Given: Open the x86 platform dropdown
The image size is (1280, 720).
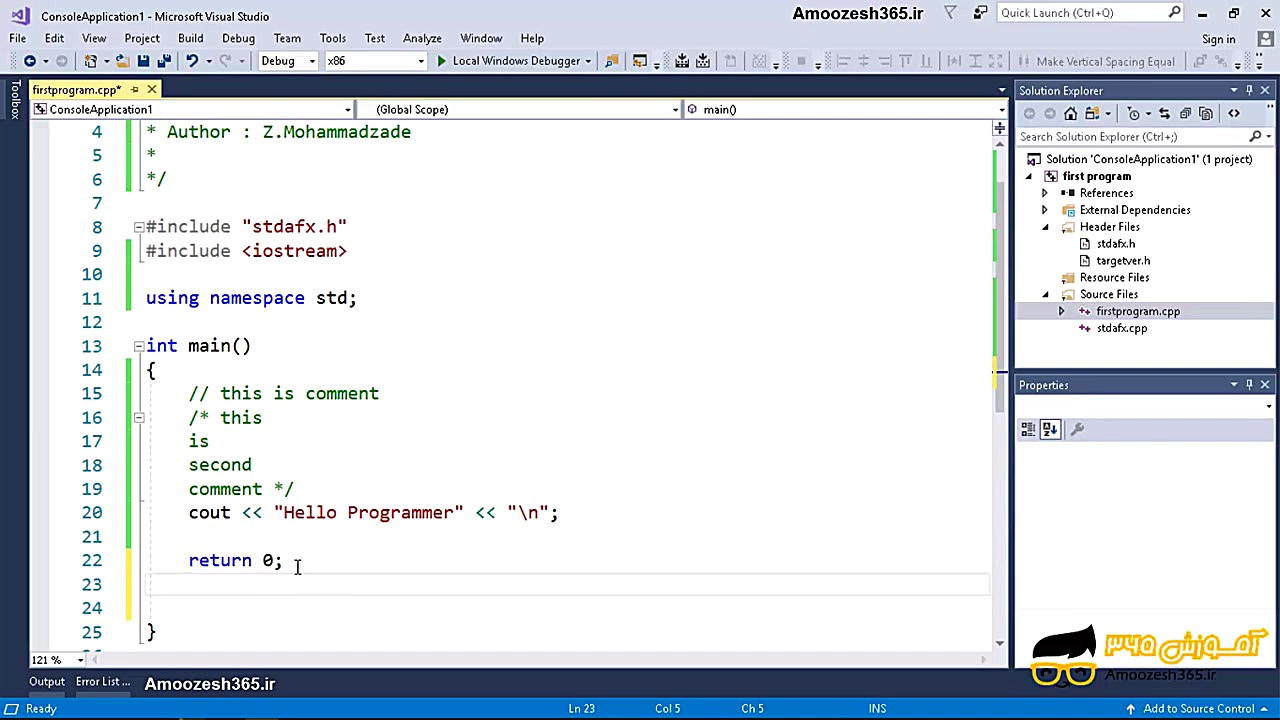Looking at the screenshot, I should point(420,61).
